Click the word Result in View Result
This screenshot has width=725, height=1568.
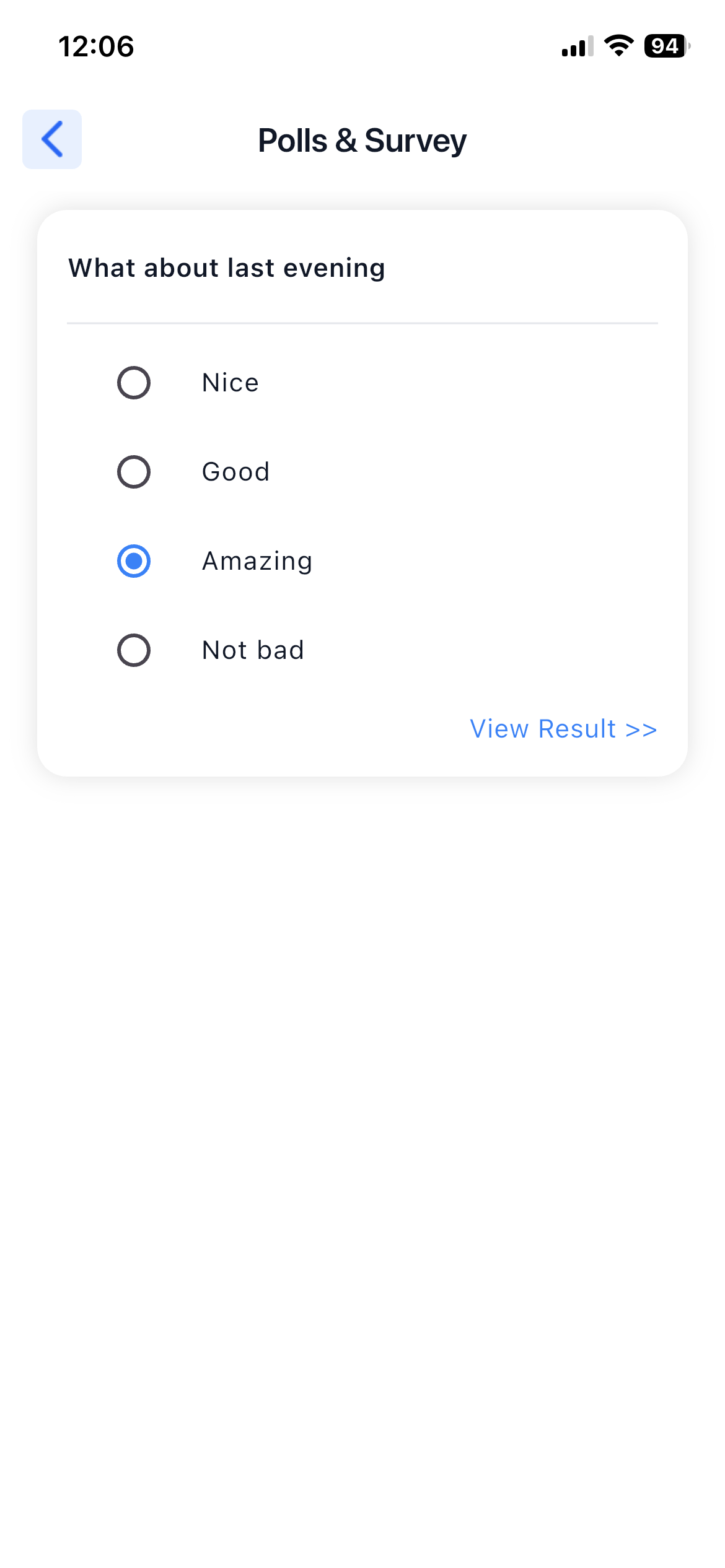click(x=577, y=729)
